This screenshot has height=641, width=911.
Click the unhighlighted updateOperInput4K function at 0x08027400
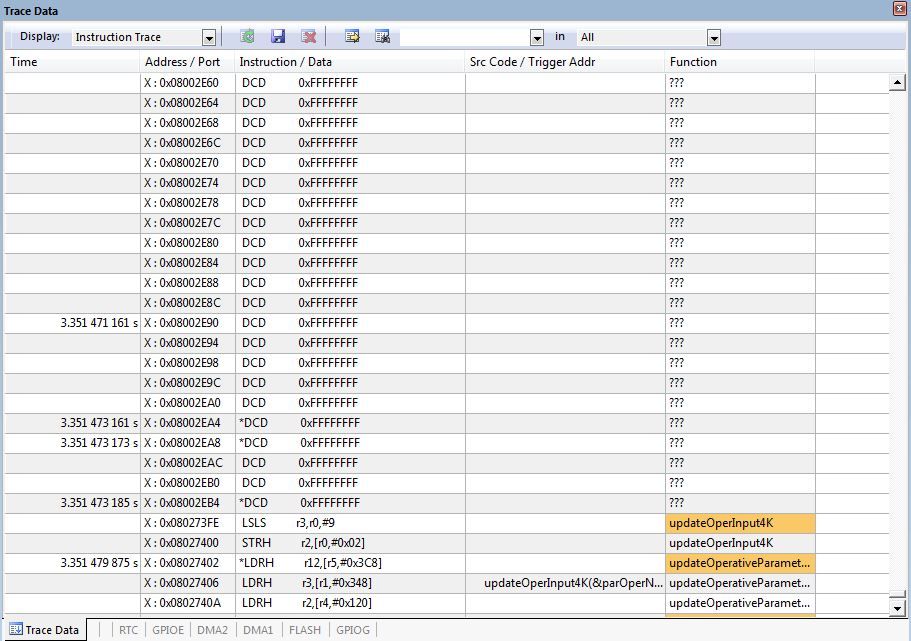click(740, 543)
